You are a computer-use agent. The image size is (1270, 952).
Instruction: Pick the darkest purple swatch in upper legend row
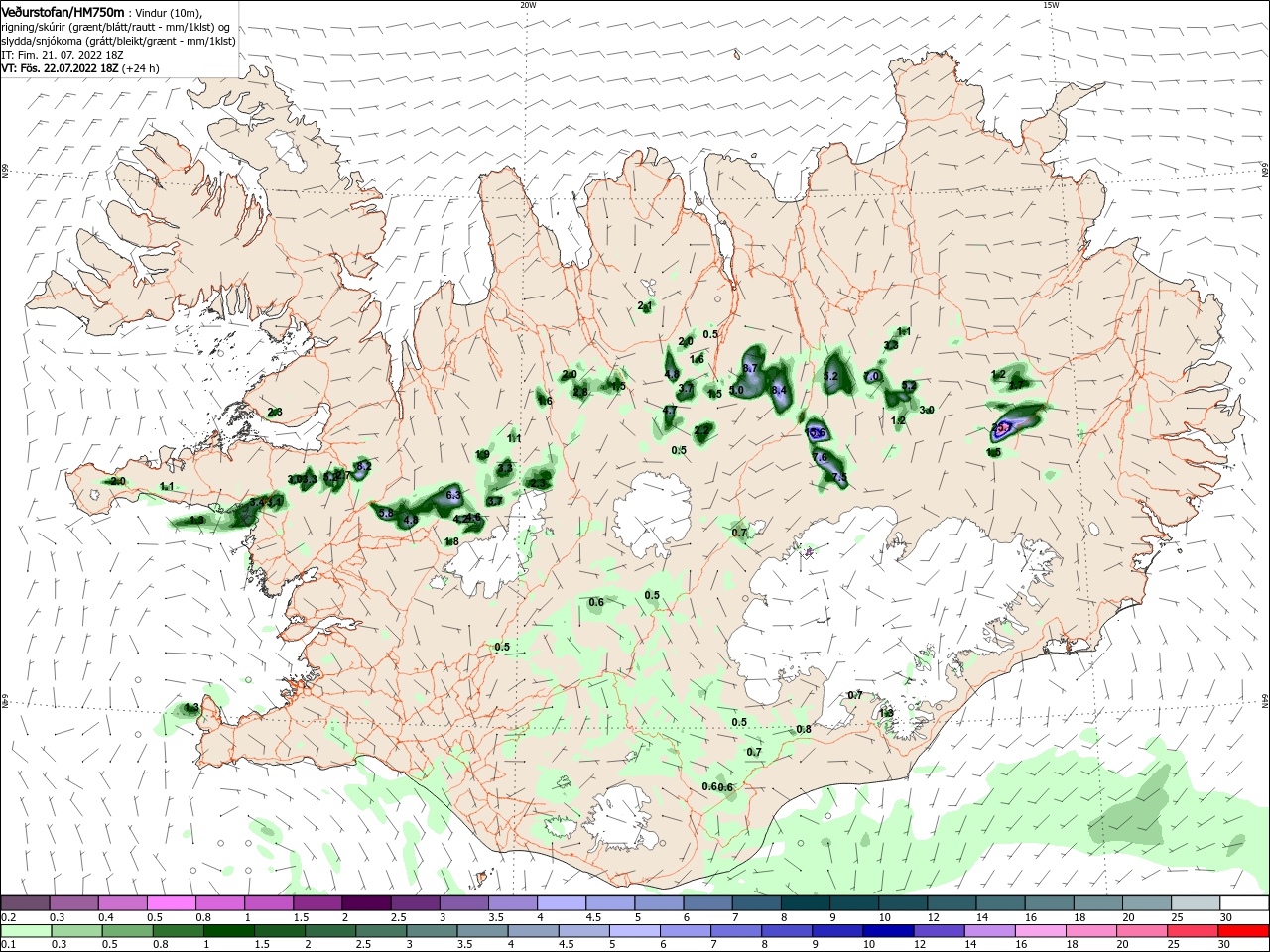[366, 903]
